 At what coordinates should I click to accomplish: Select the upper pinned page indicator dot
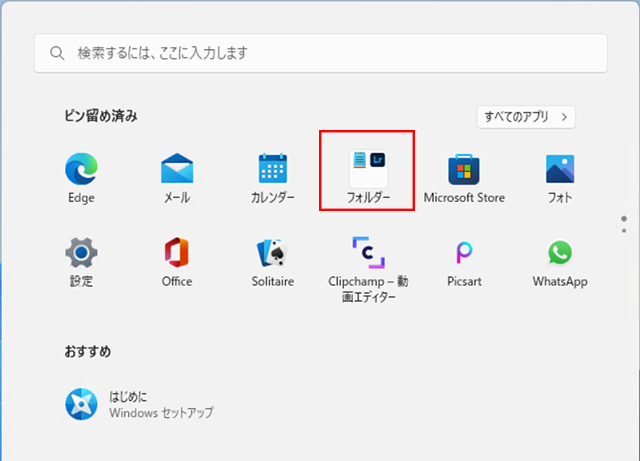[623, 217]
